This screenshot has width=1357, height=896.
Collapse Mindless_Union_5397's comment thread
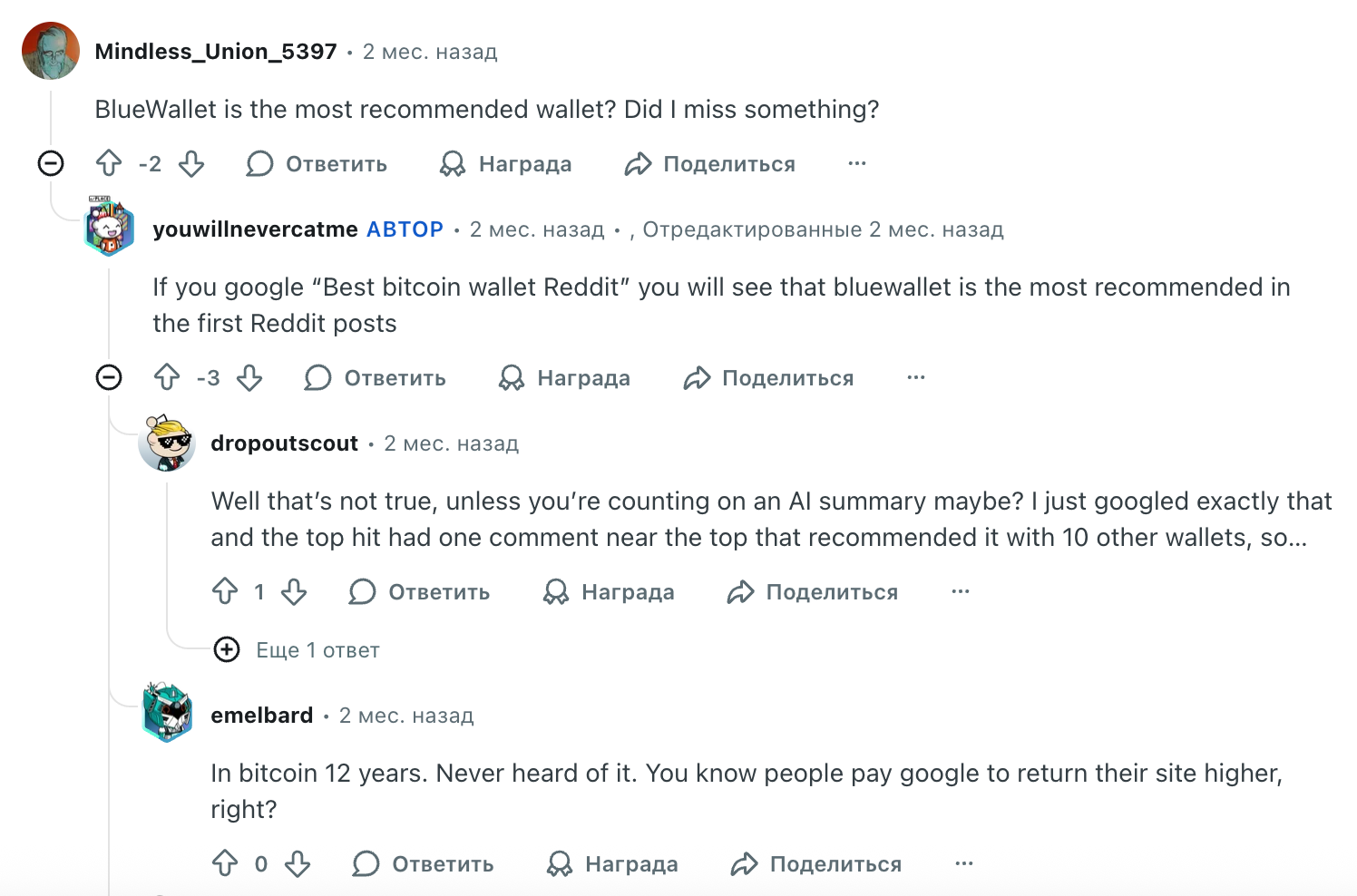point(51,164)
